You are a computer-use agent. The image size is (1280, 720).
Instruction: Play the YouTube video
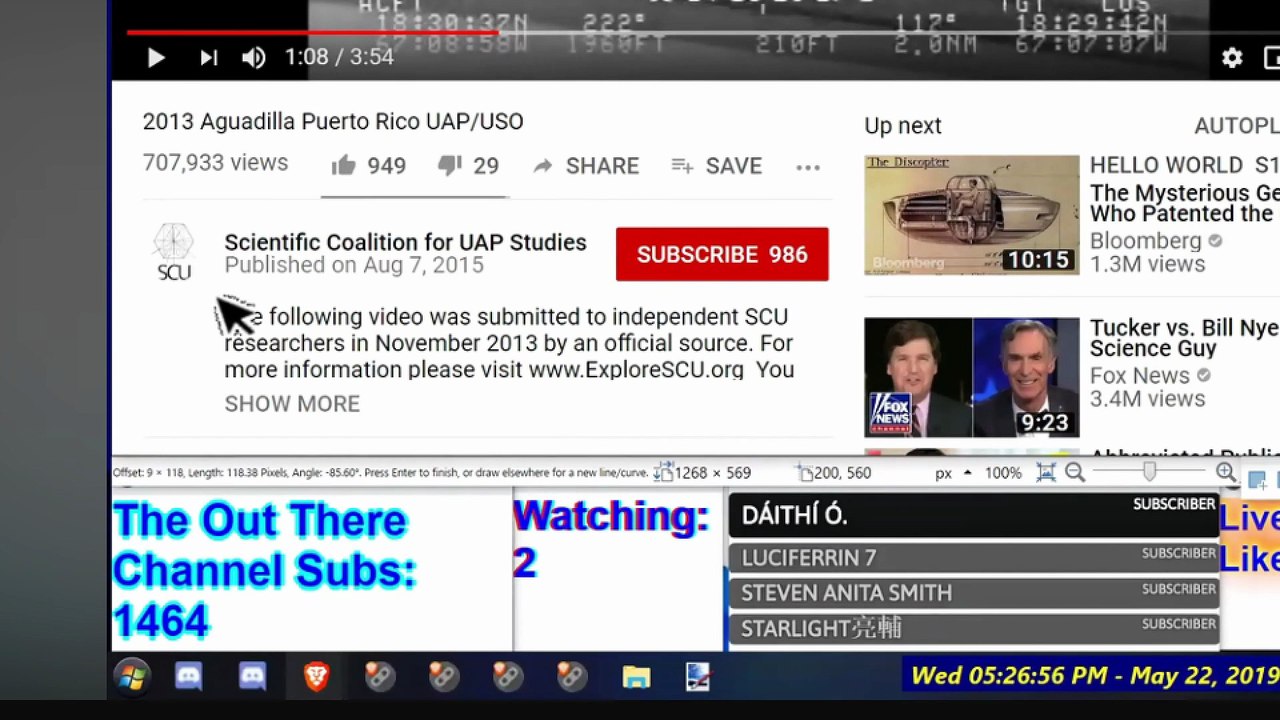[x=156, y=58]
